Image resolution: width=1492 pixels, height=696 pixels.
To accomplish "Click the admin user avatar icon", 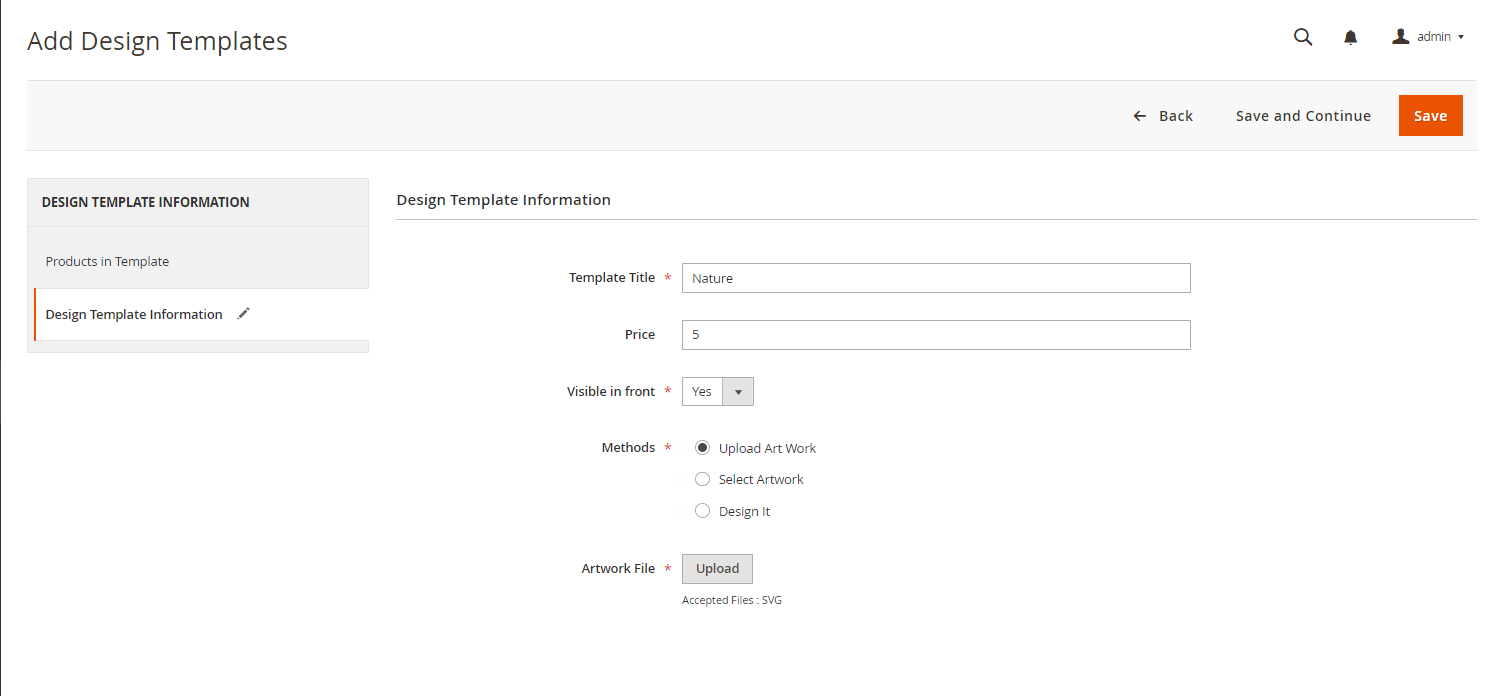I will pos(1401,36).
